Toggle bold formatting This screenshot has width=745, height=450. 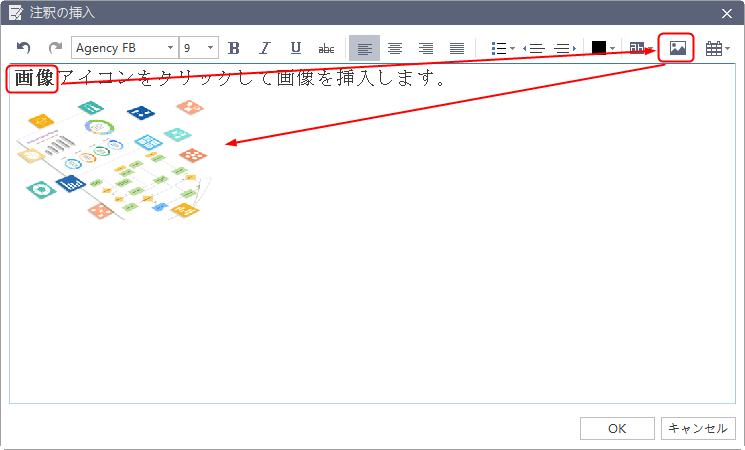point(233,48)
